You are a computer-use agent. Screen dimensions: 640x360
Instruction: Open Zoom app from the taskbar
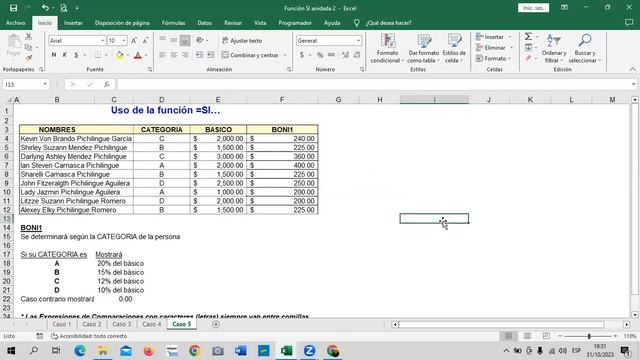[309, 351]
